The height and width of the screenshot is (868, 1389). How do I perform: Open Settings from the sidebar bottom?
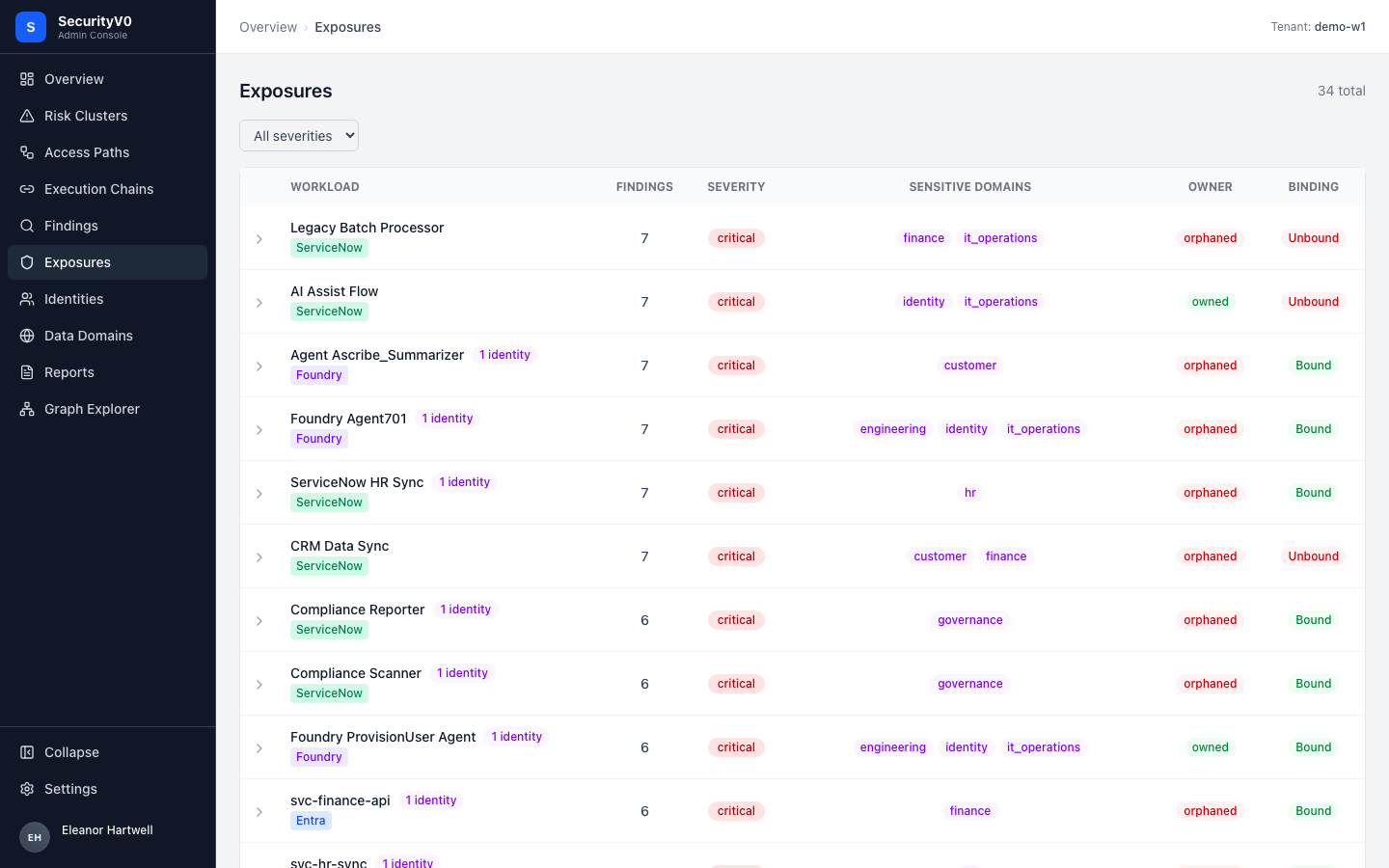(x=107, y=789)
